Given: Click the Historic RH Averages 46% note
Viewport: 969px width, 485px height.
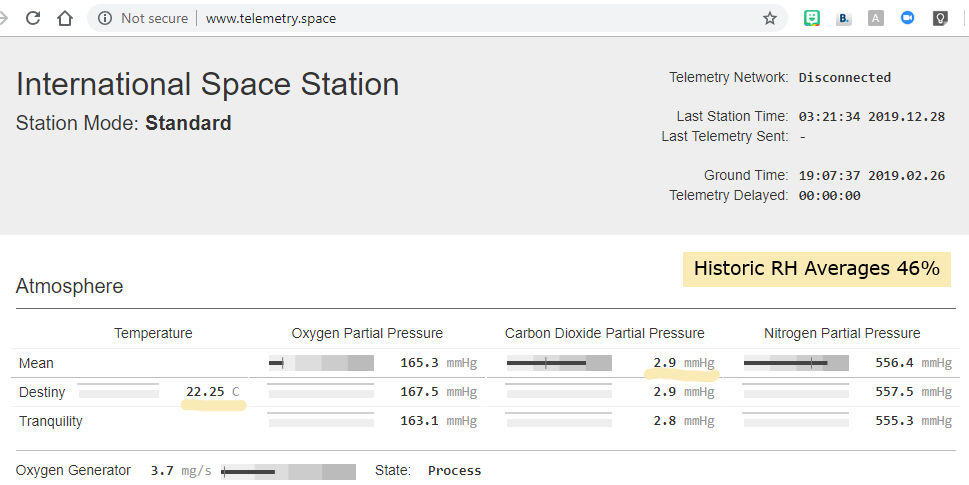Looking at the screenshot, I should click(x=816, y=269).
